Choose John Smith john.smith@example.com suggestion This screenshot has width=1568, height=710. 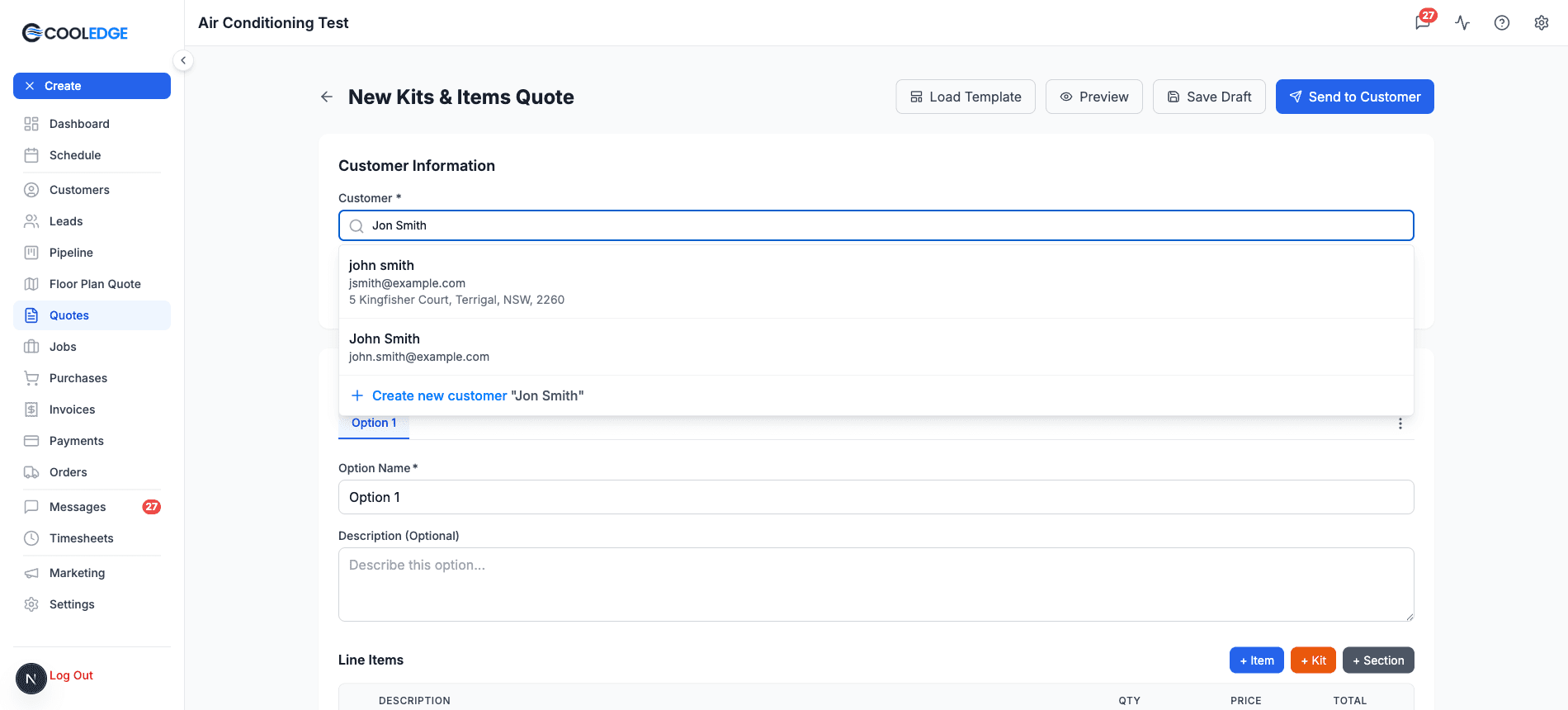[x=876, y=347]
